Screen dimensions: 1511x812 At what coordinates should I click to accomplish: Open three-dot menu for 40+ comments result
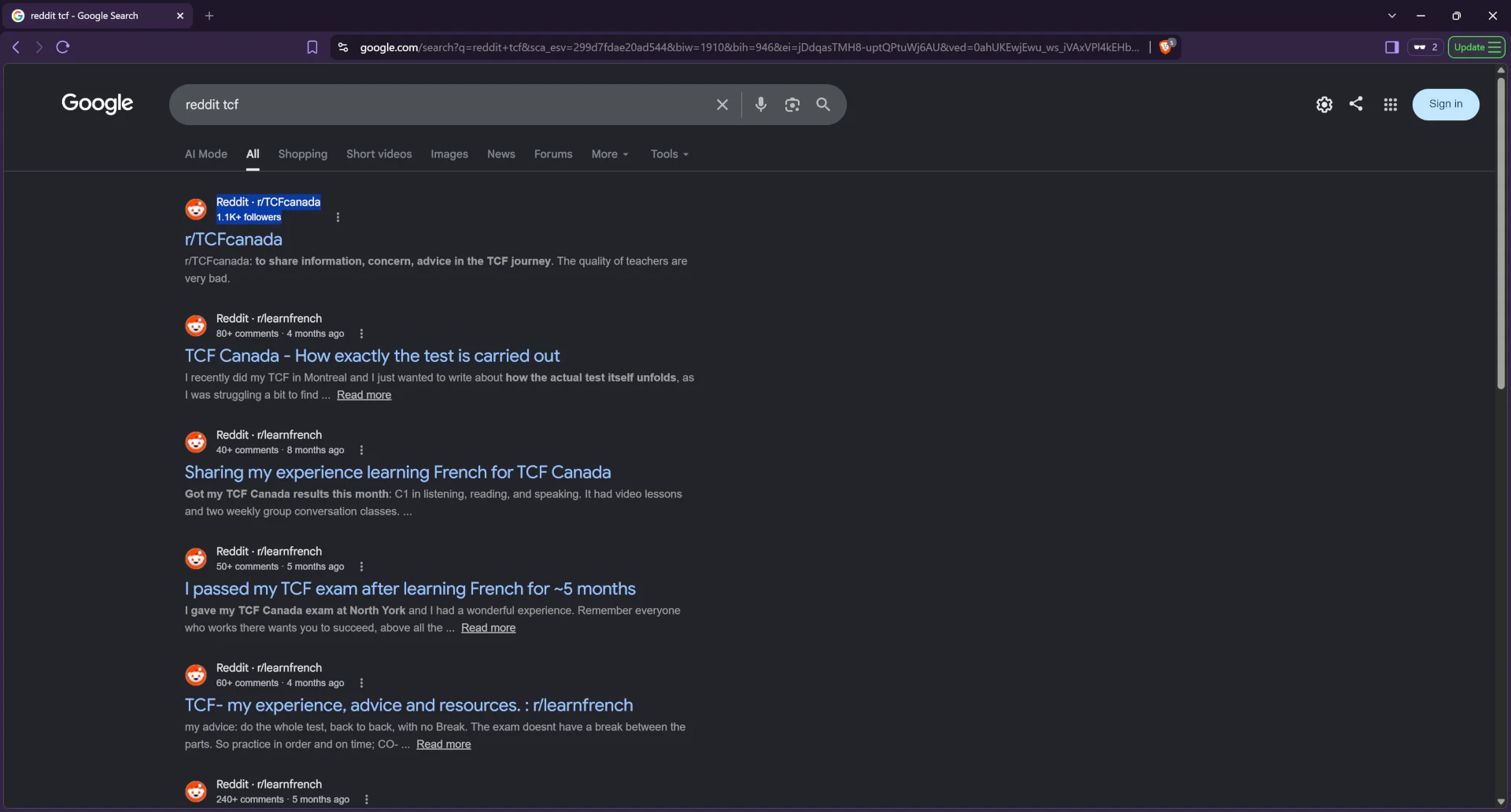361,450
